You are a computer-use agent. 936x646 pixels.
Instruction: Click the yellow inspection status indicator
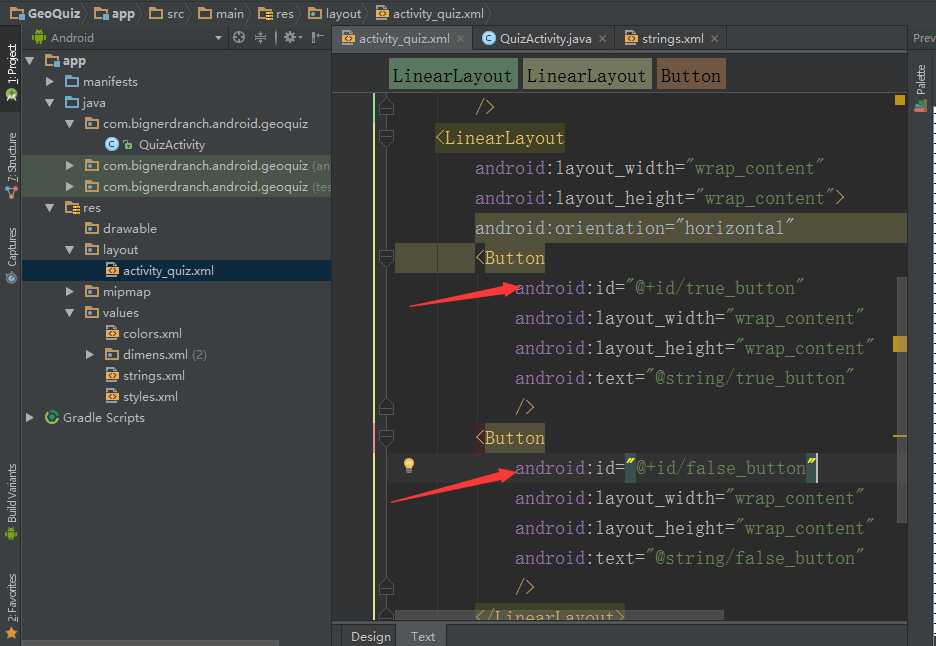(x=900, y=100)
